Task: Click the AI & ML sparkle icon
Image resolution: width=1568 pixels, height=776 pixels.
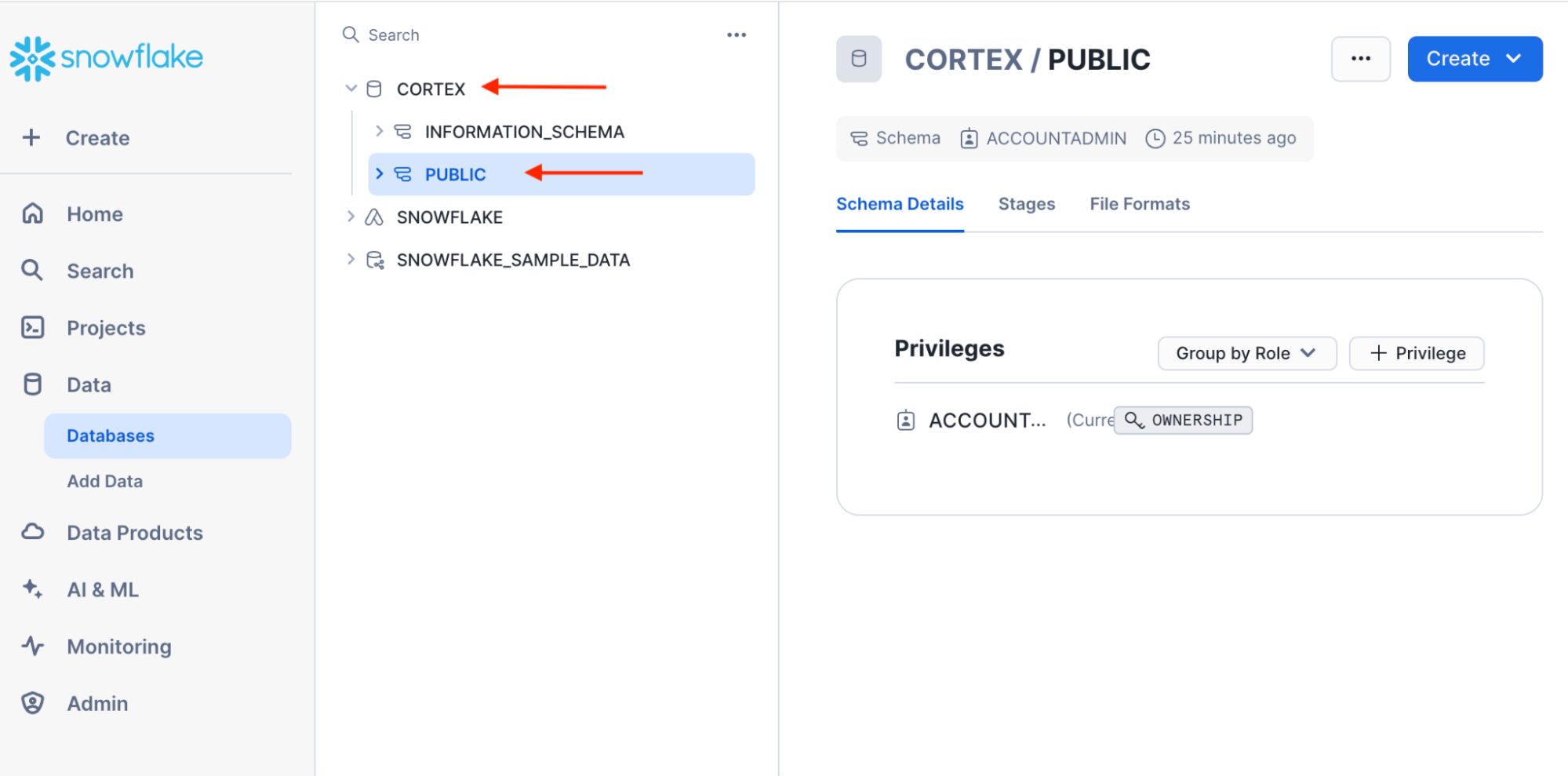Action: click(32, 588)
